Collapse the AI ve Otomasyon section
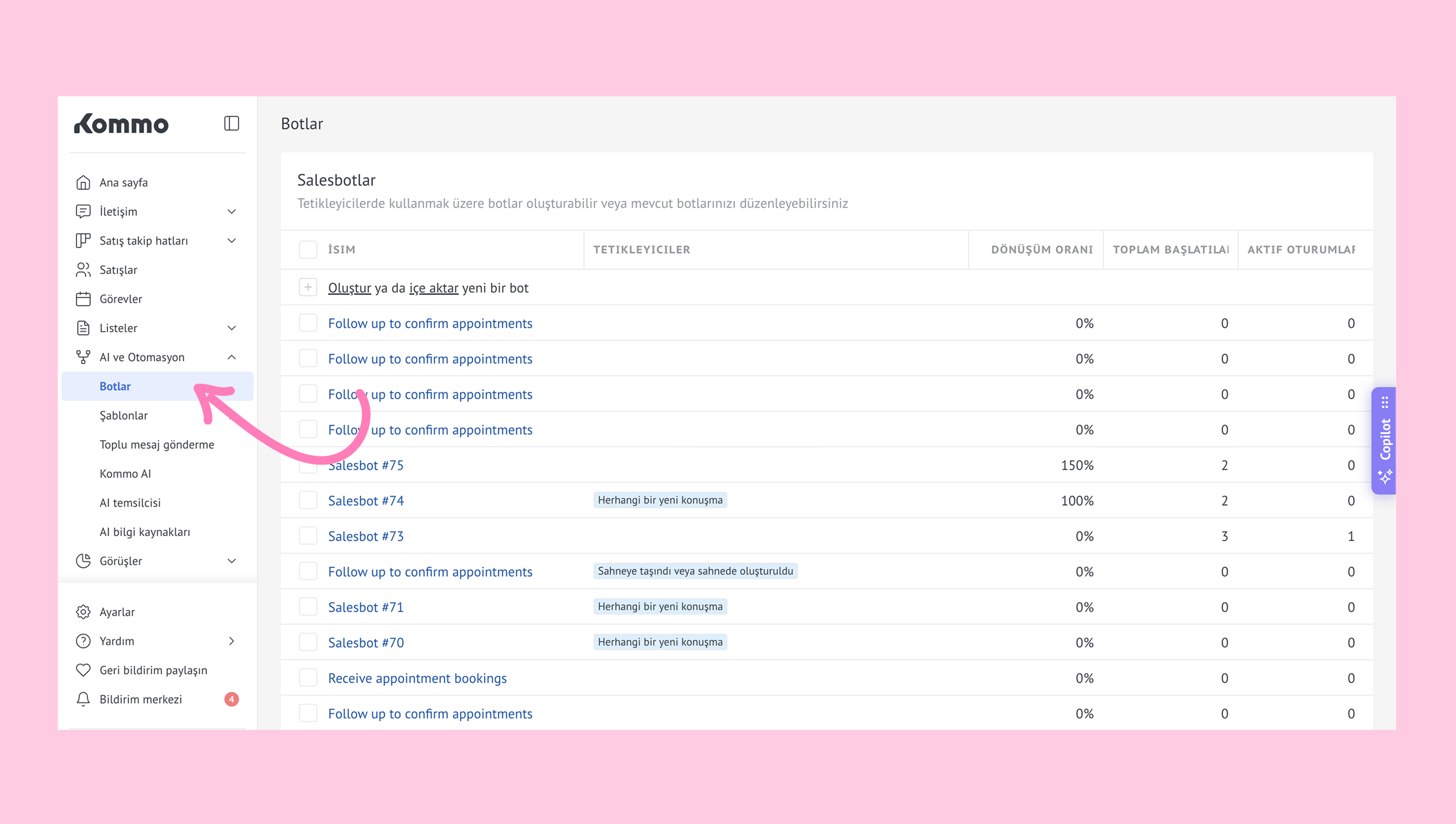This screenshot has width=1456, height=824. [x=232, y=357]
